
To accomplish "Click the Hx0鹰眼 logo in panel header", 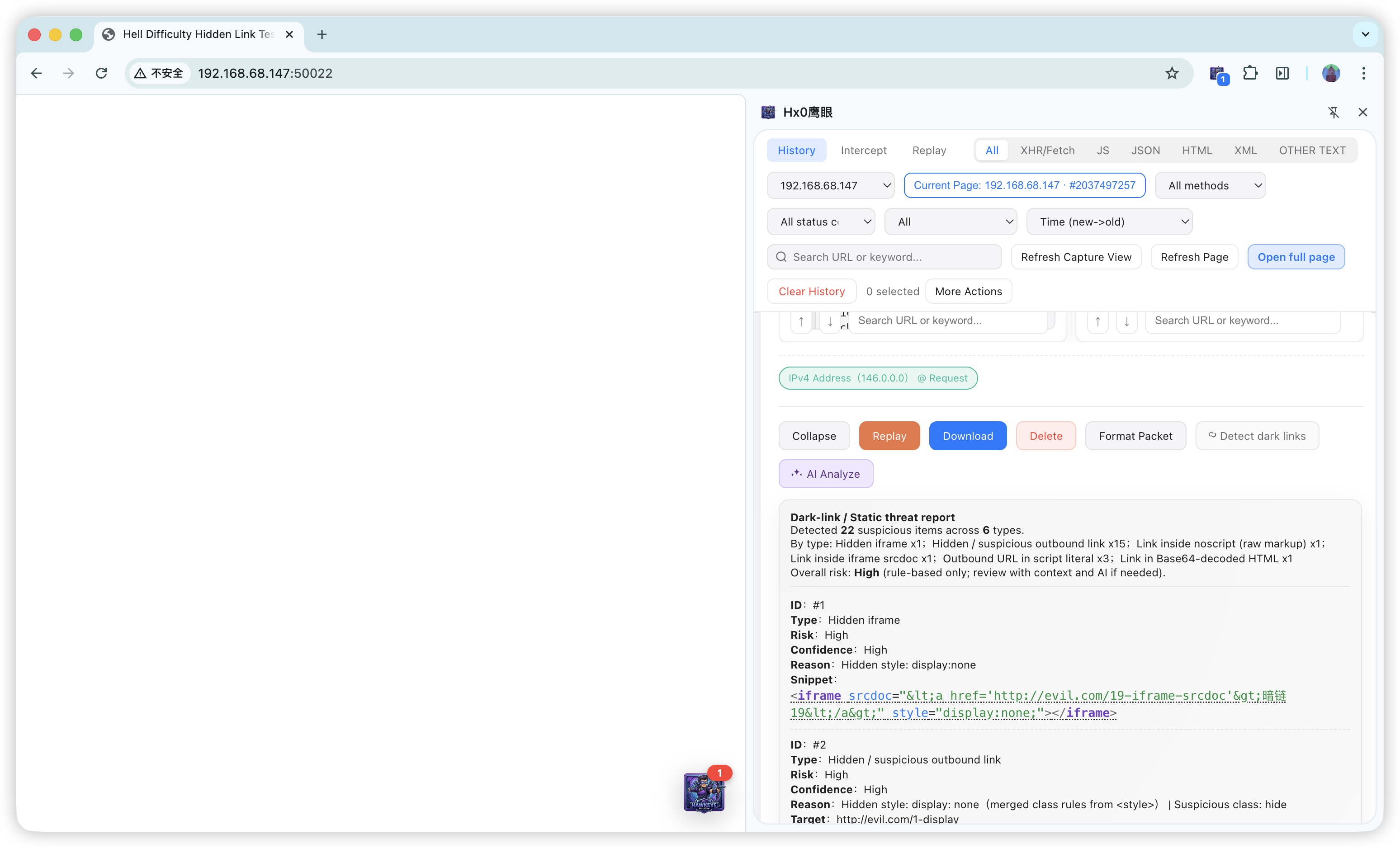I will (x=768, y=113).
